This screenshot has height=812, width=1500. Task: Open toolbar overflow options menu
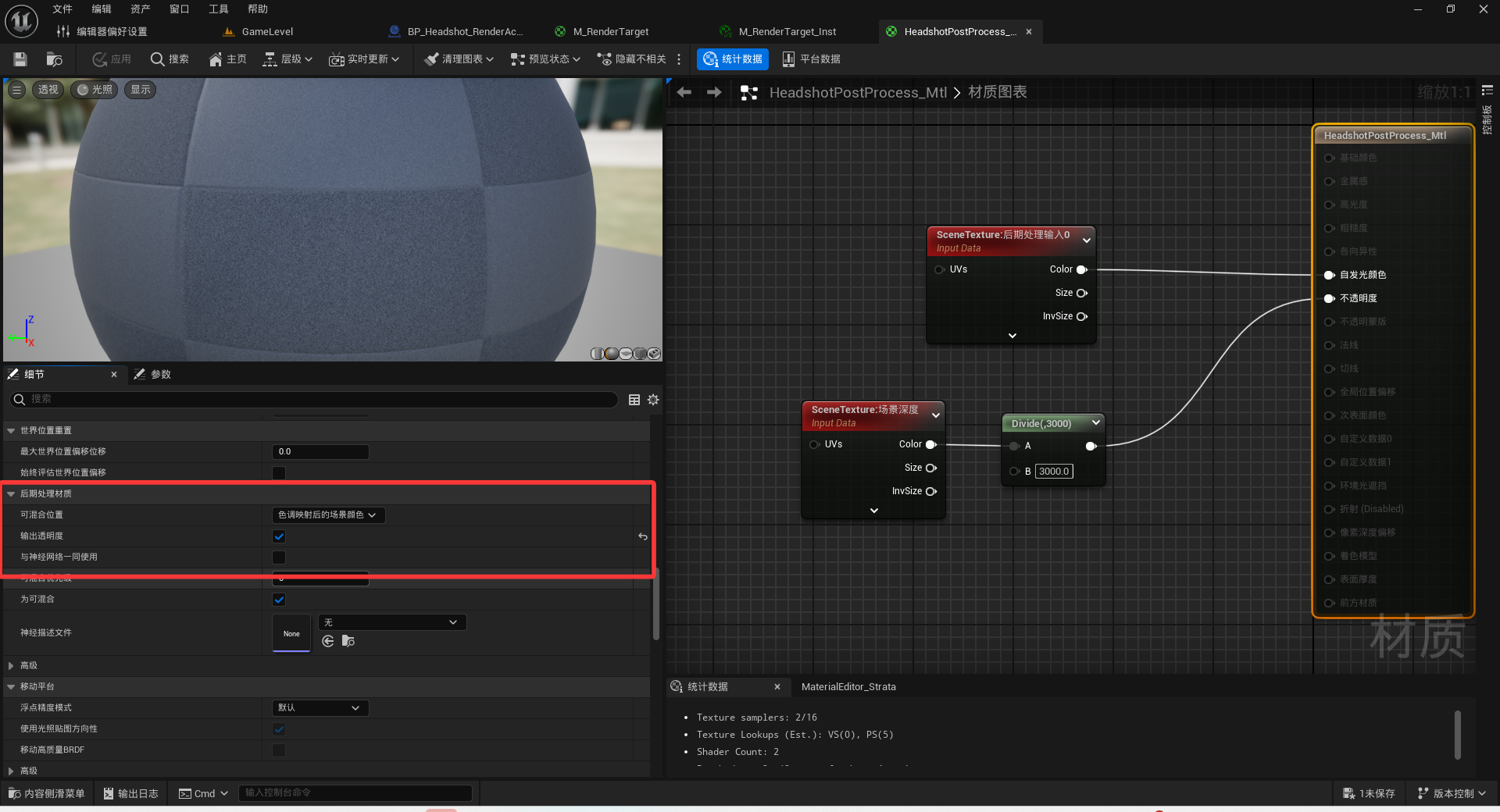tap(679, 59)
